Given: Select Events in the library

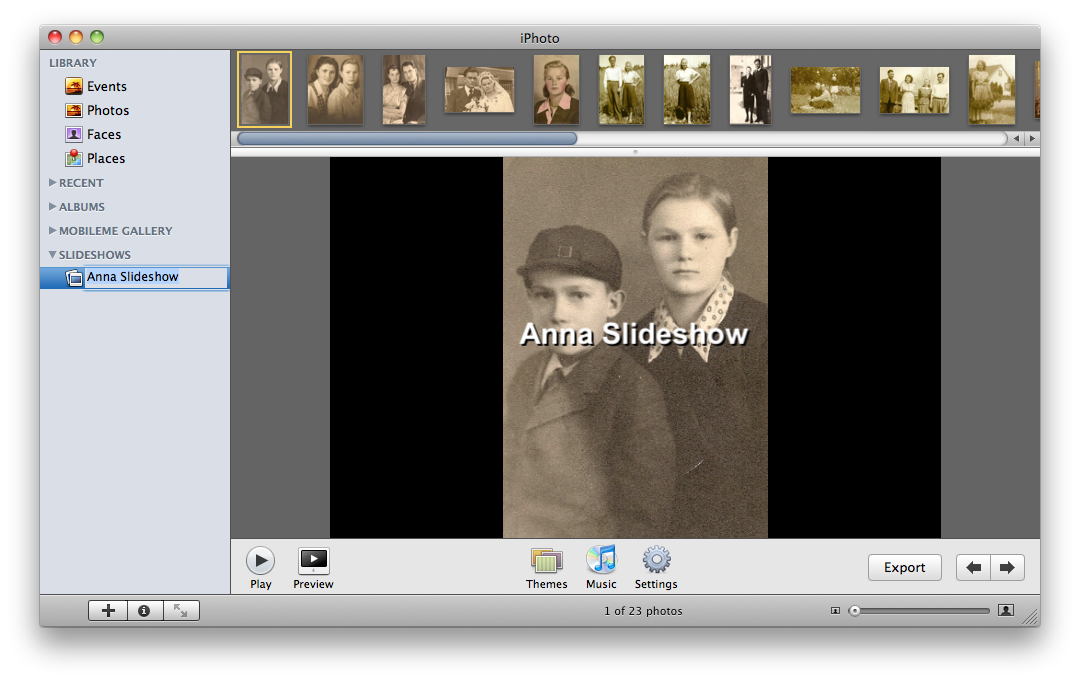Looking at the screenshot, I should (x=106, y=87).
